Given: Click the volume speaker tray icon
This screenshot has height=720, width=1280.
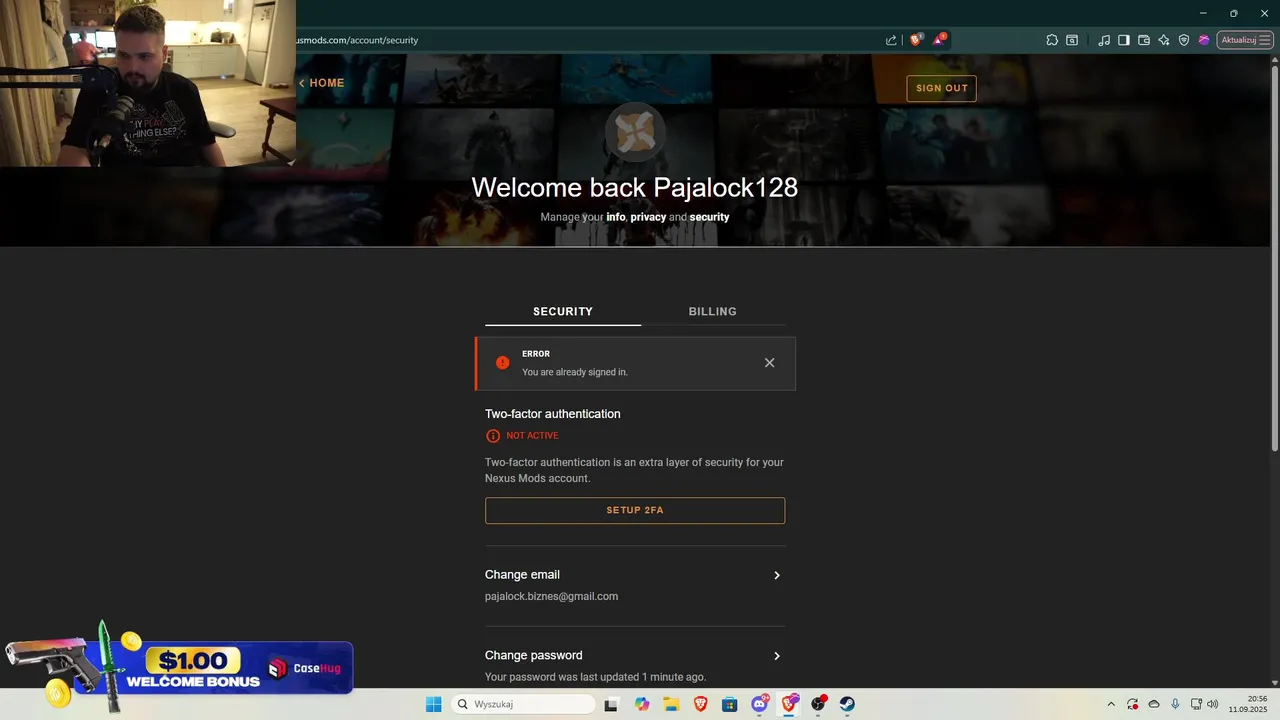Looking at the screenshot, I should coord(1213,704).
